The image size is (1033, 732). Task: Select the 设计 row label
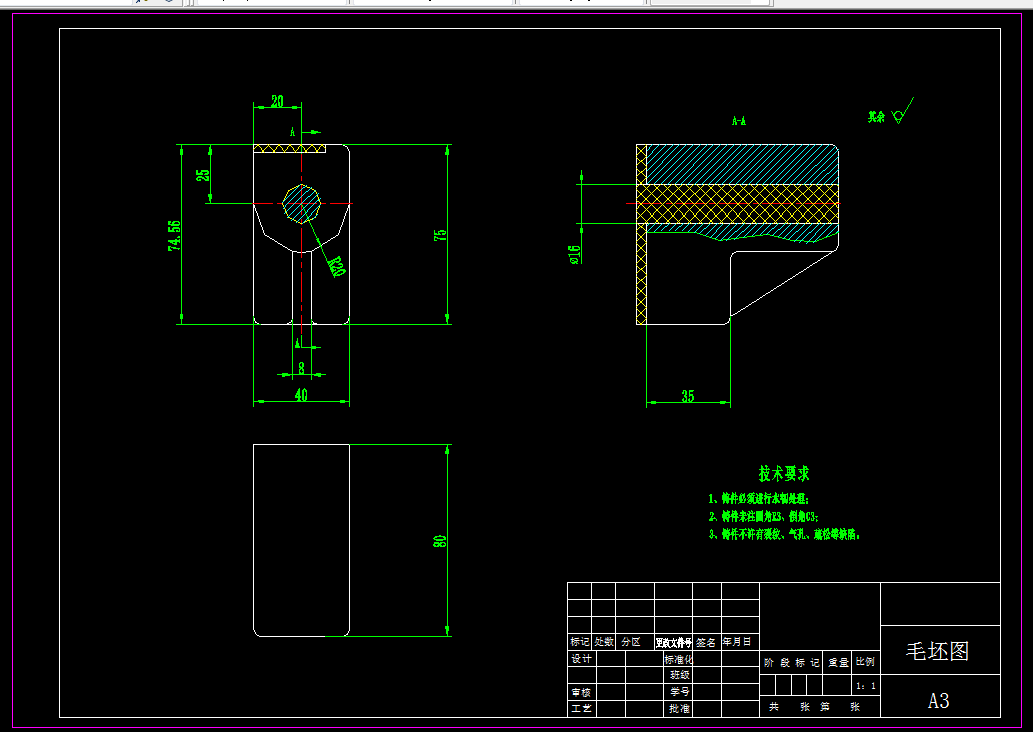582,658
